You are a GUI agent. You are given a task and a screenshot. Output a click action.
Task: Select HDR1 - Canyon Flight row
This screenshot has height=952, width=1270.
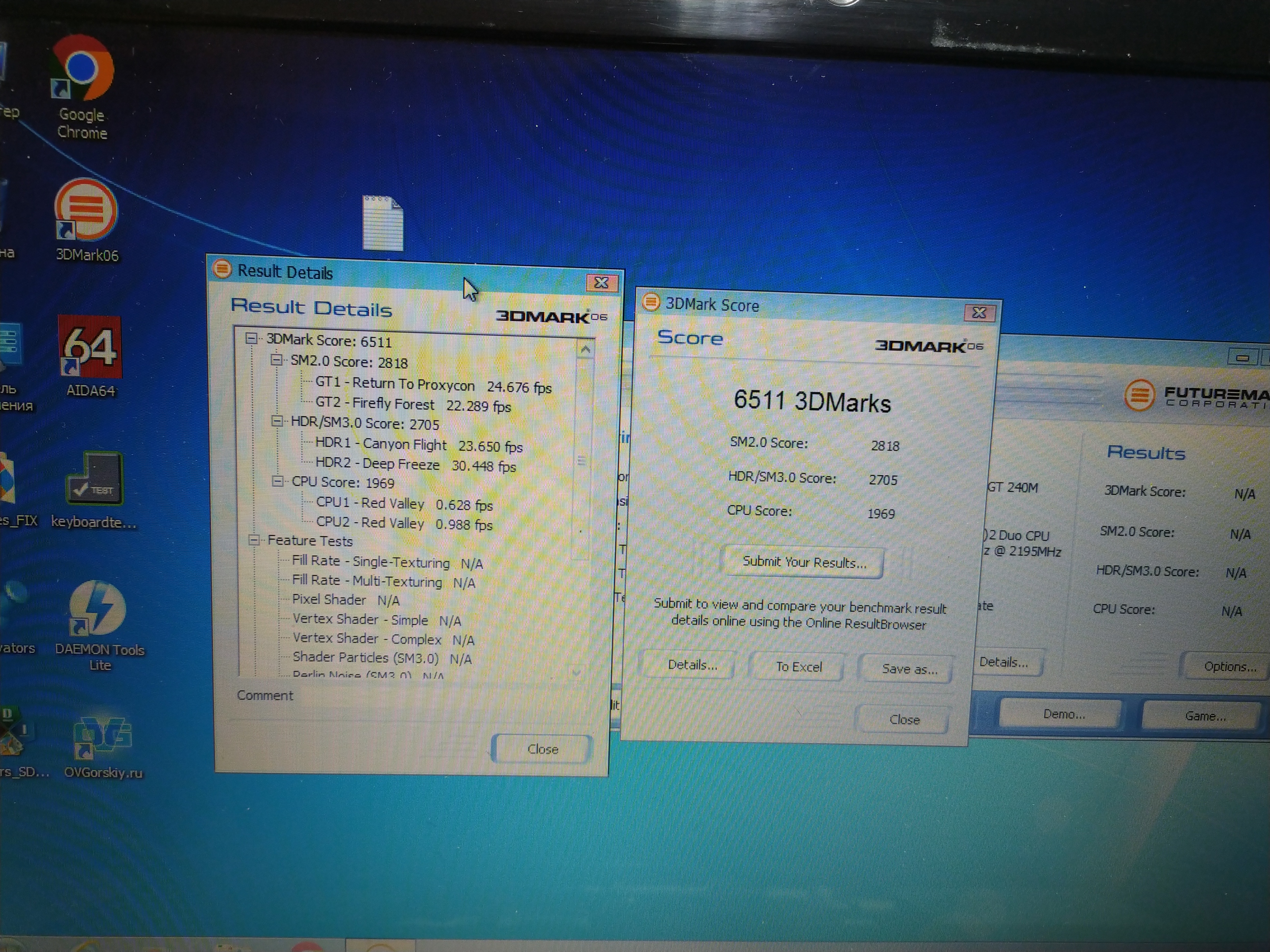click(419, 445)
